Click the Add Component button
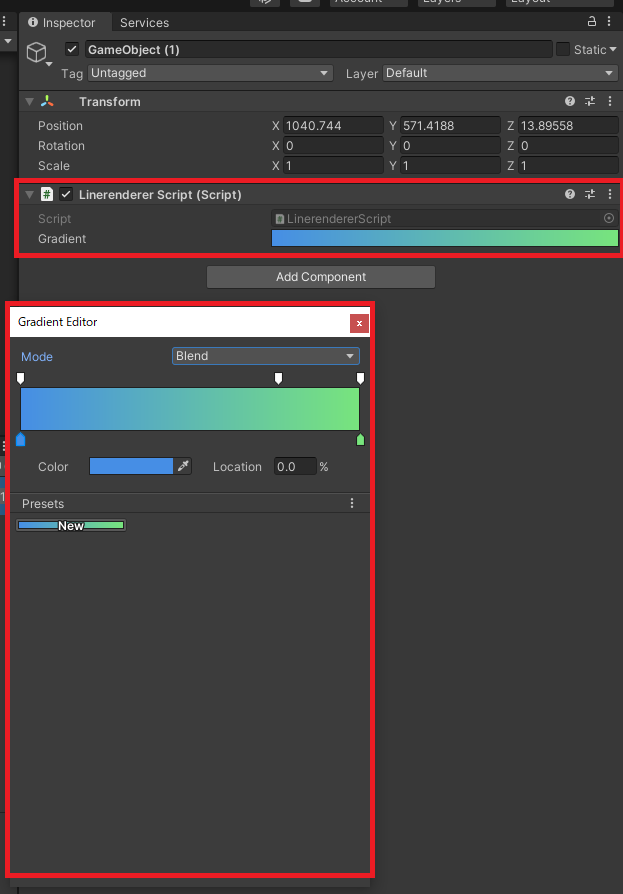 point(321,277)
